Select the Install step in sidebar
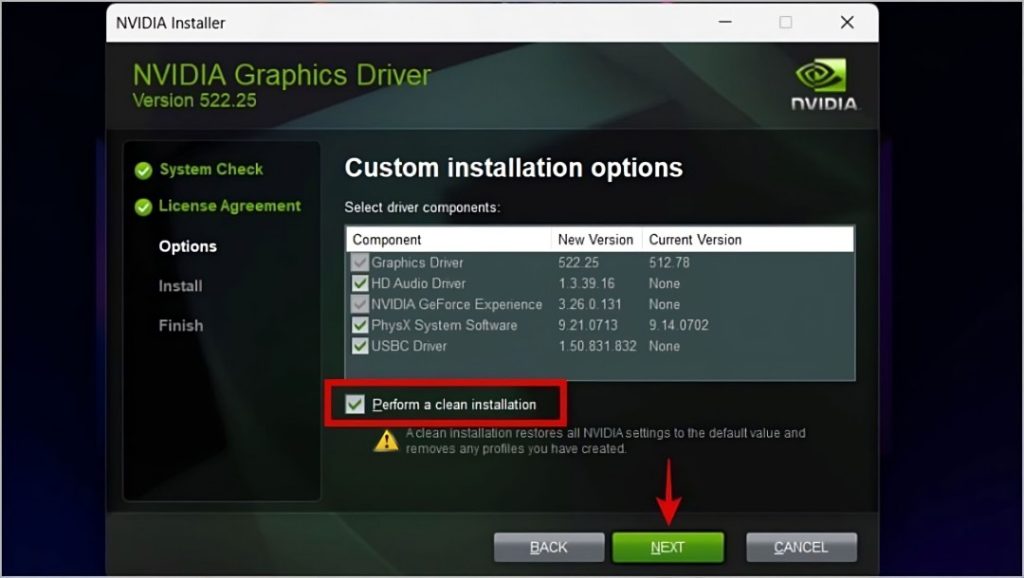 (180, 286)
